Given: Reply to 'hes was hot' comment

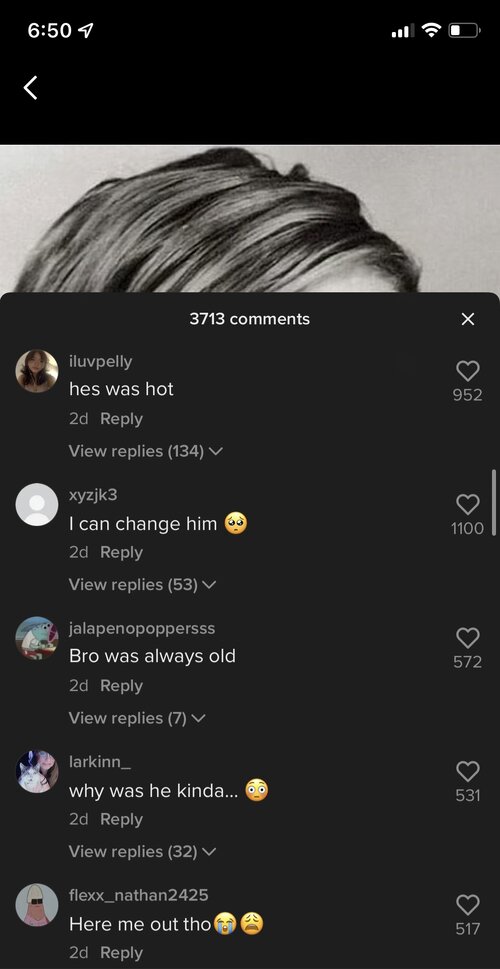Looking at the screenshot, I should [121, 418].
